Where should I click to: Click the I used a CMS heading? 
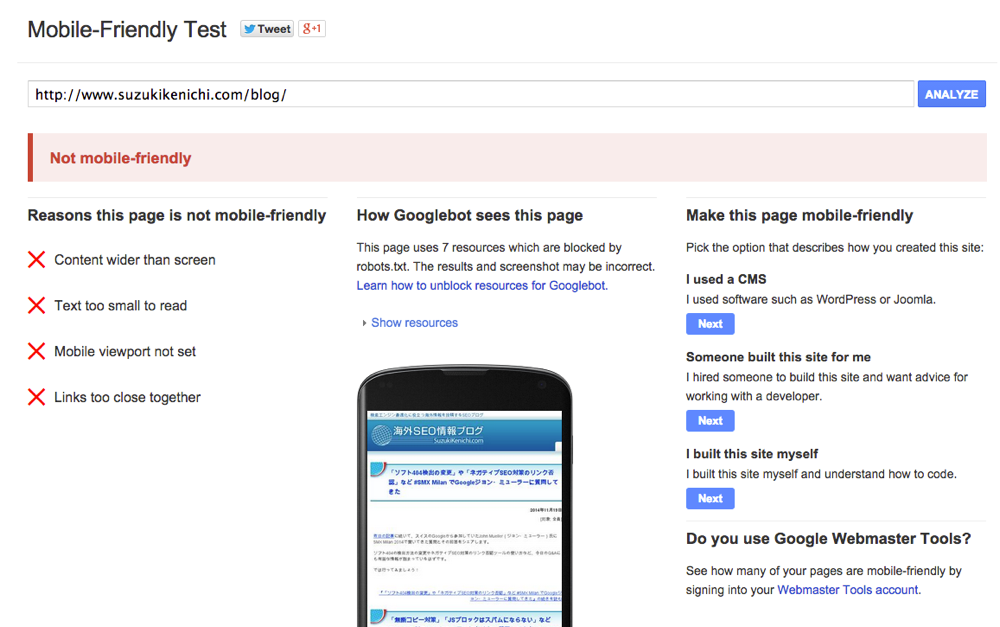pyautogui.click(x=726, y=279)
